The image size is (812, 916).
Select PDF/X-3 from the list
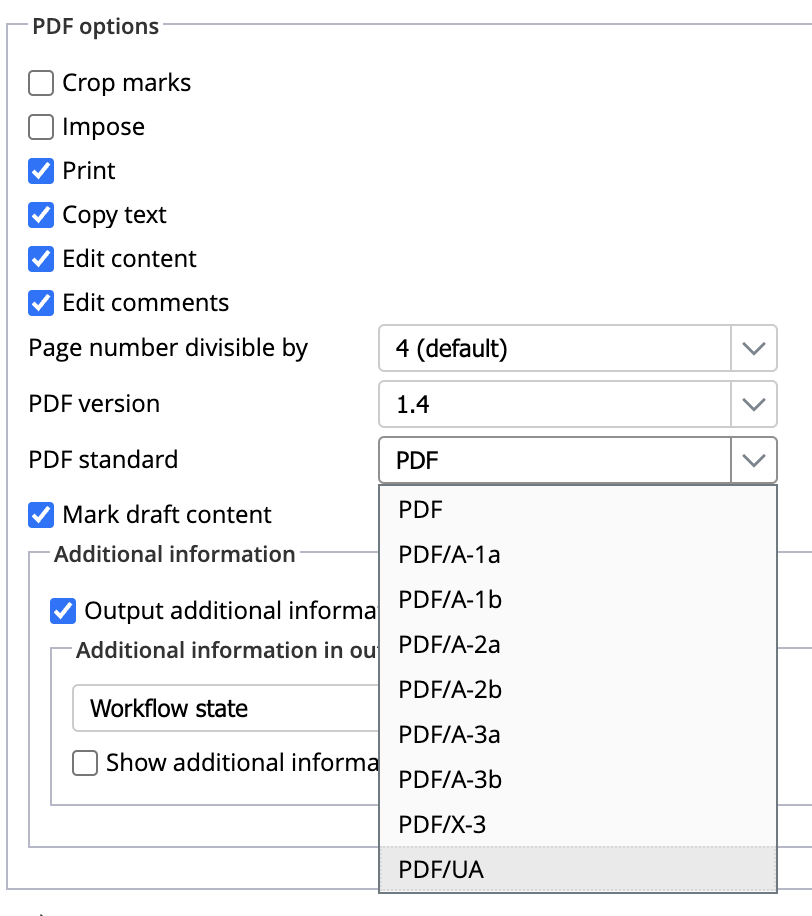442,825
